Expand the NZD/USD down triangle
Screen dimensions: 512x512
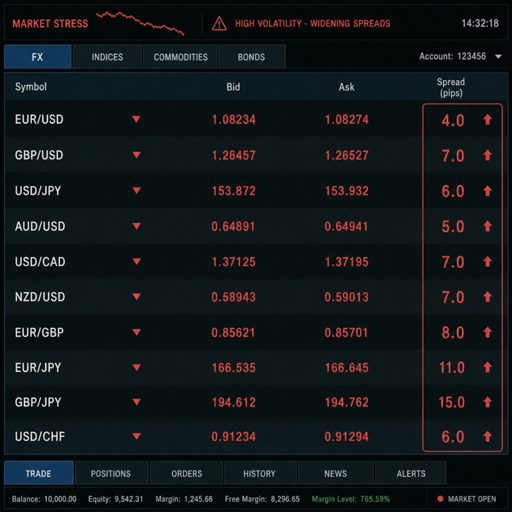(x=136, y=297)
